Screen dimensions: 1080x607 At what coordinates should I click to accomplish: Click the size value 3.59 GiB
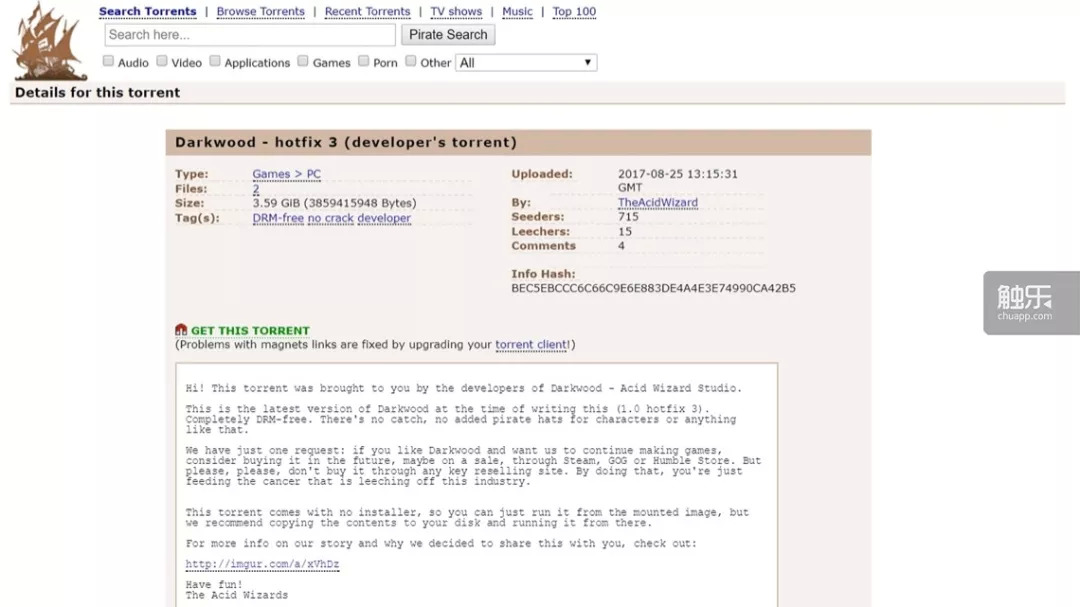click(334, 203)
